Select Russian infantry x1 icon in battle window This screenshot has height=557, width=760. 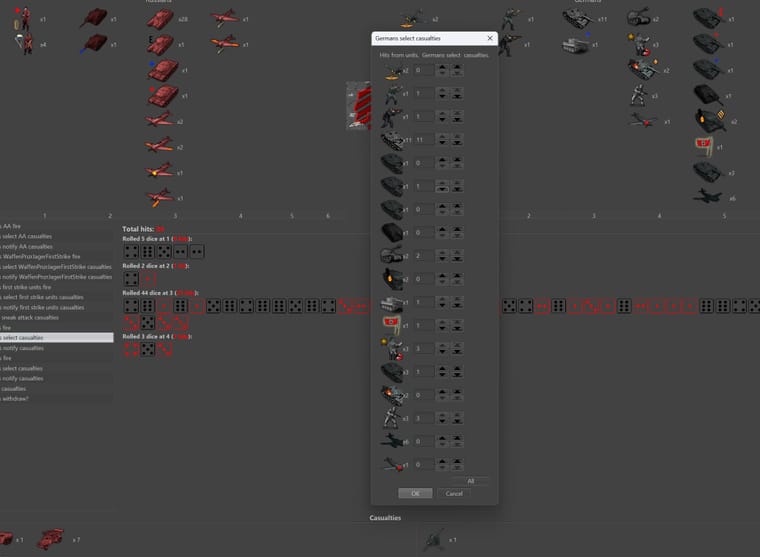point(23,18)
